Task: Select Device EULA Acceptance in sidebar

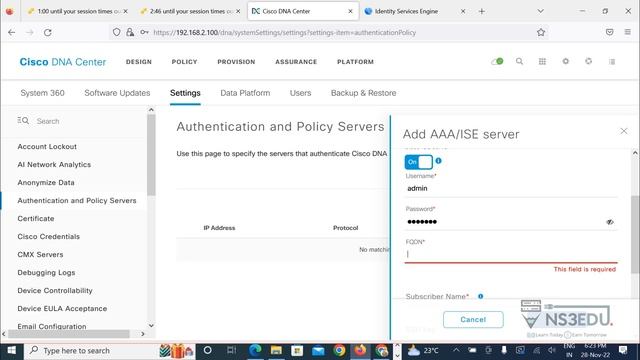Action: point(62,308)
